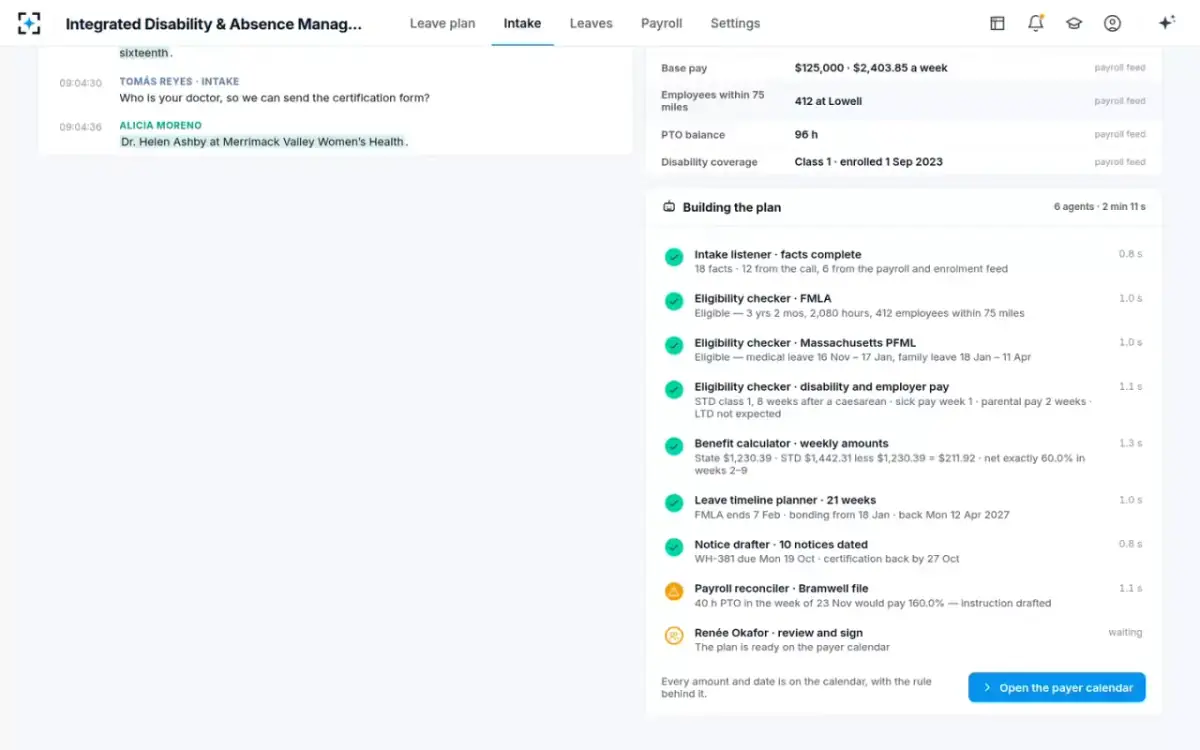Launch the sparkle AI assistant icon
The image size is (1200, 750).
[1166, 23]
